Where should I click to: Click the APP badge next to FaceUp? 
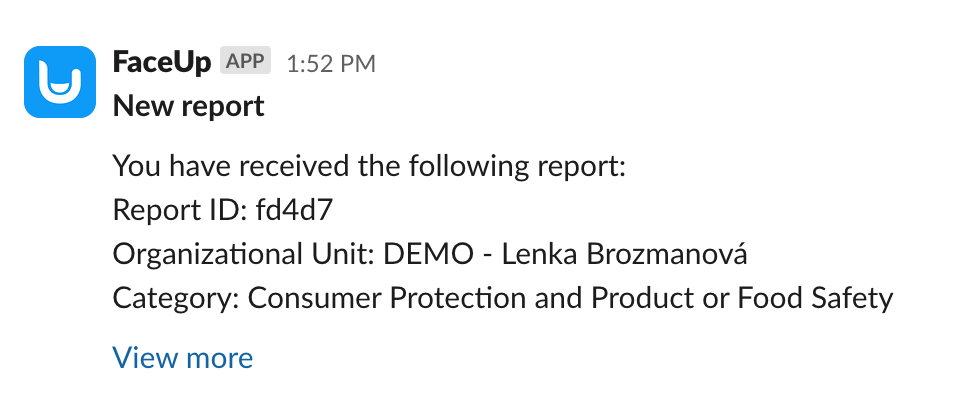[x=245, y=60]
